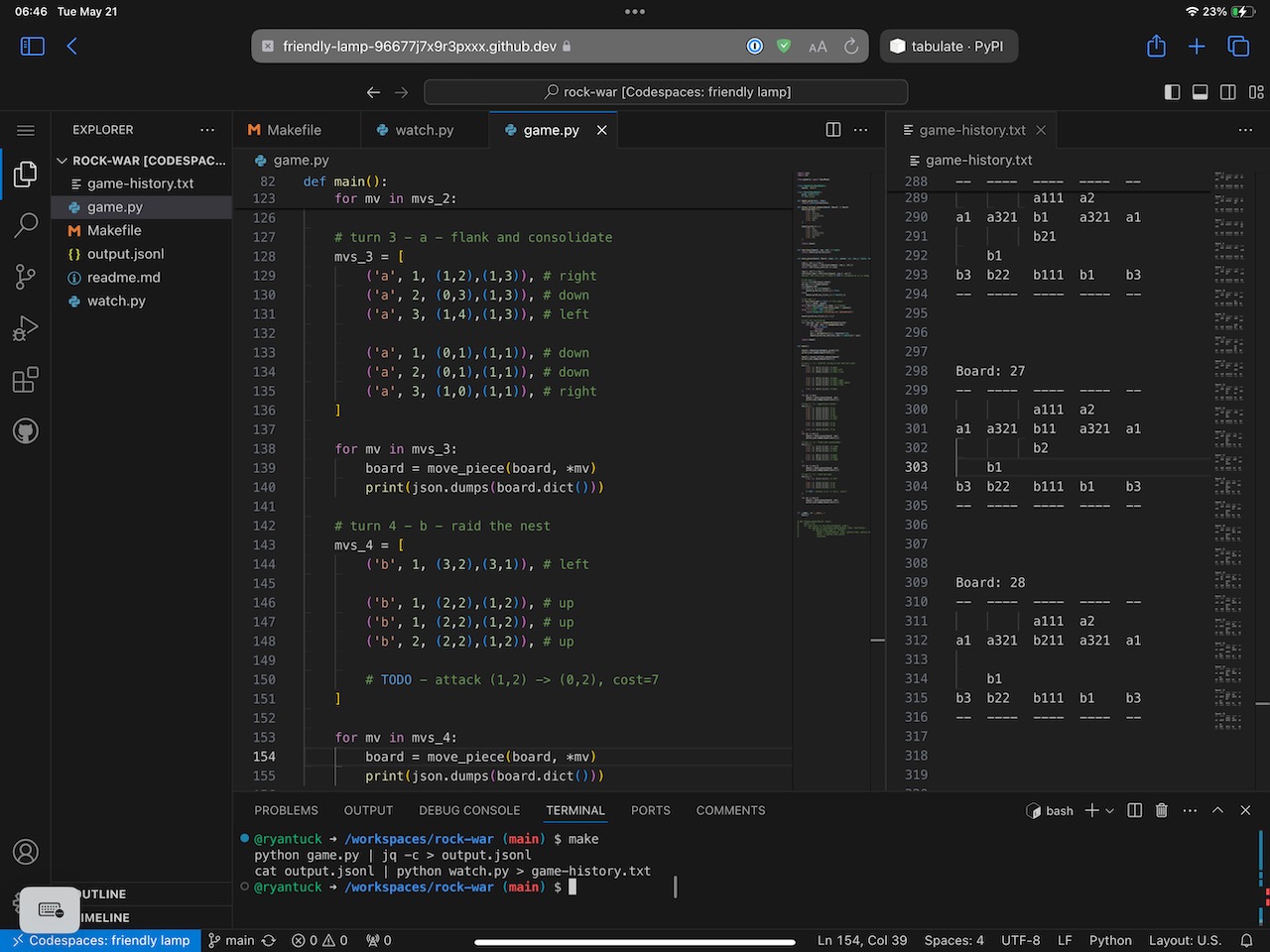This screenshot has height=952, width=1270.
Task: Open output.jsonl in the explorer
Action: [125, 254]
